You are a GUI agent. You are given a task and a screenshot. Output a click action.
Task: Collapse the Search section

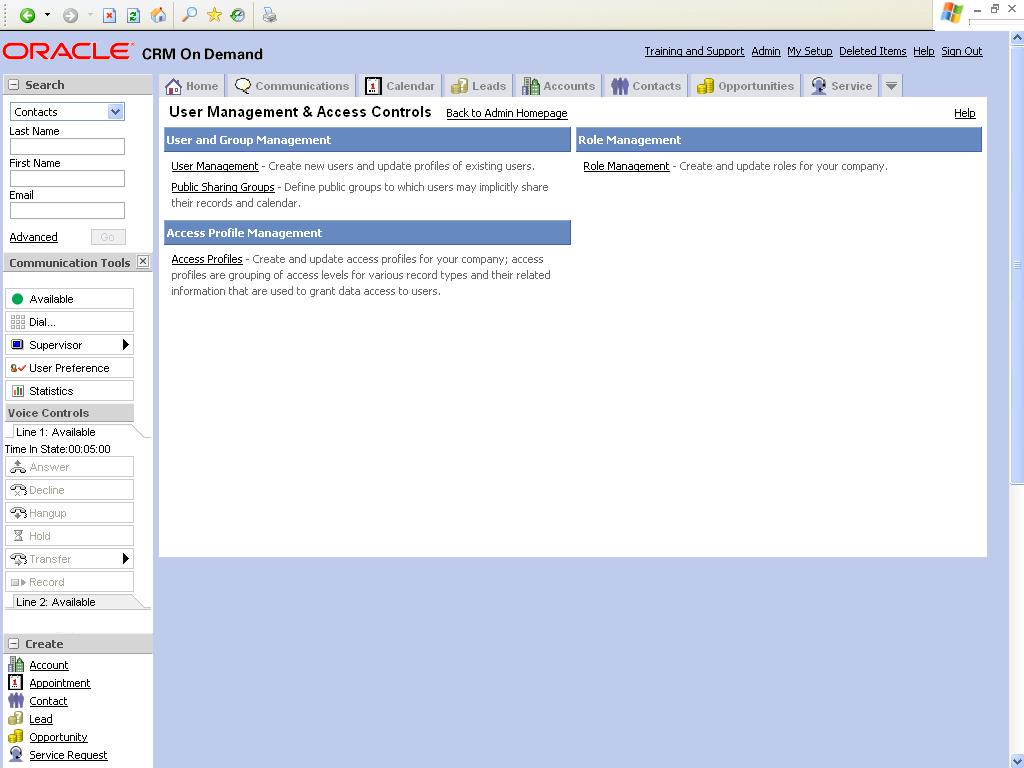pos(14,85)
